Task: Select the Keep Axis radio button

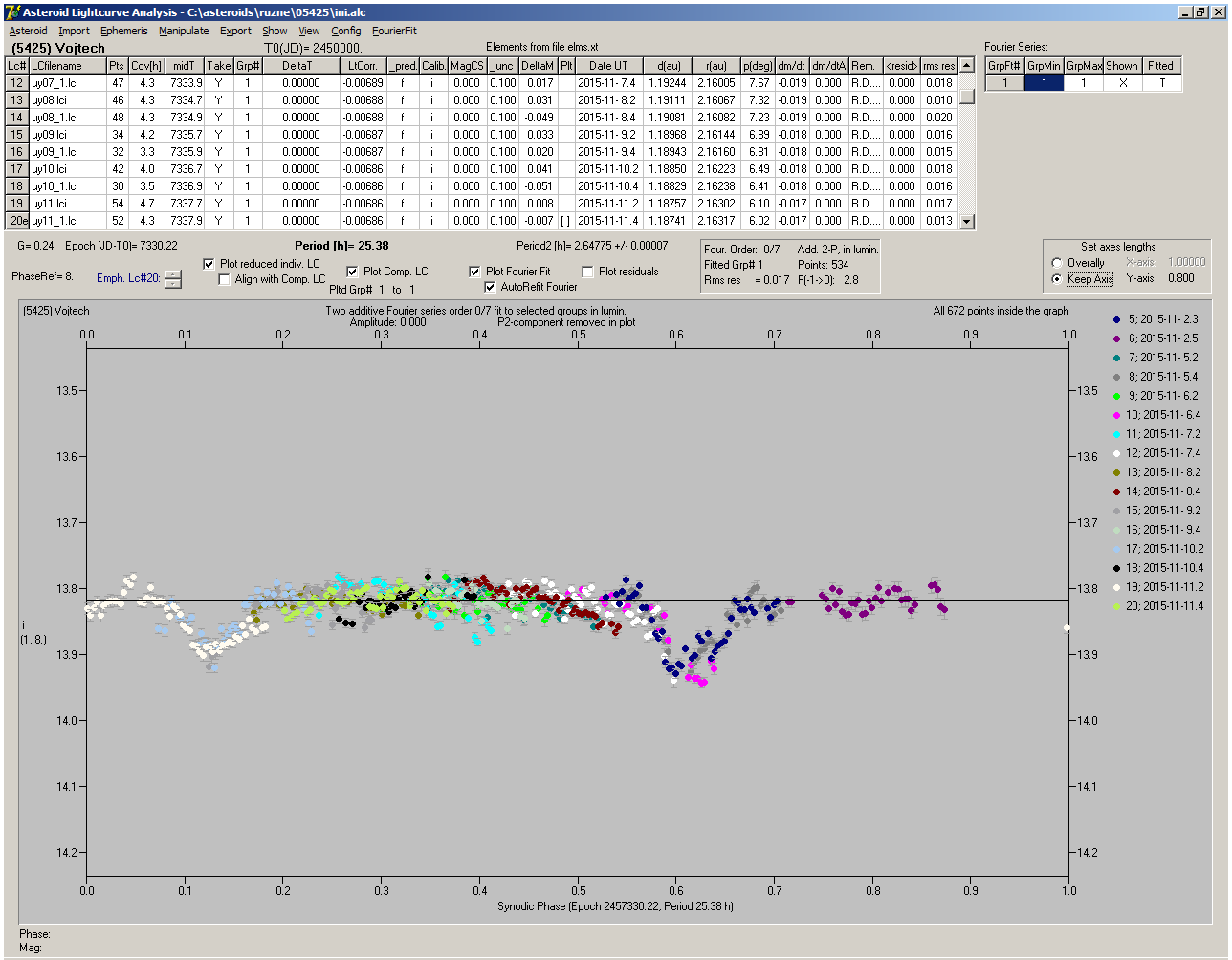Action: [1057, 279]
